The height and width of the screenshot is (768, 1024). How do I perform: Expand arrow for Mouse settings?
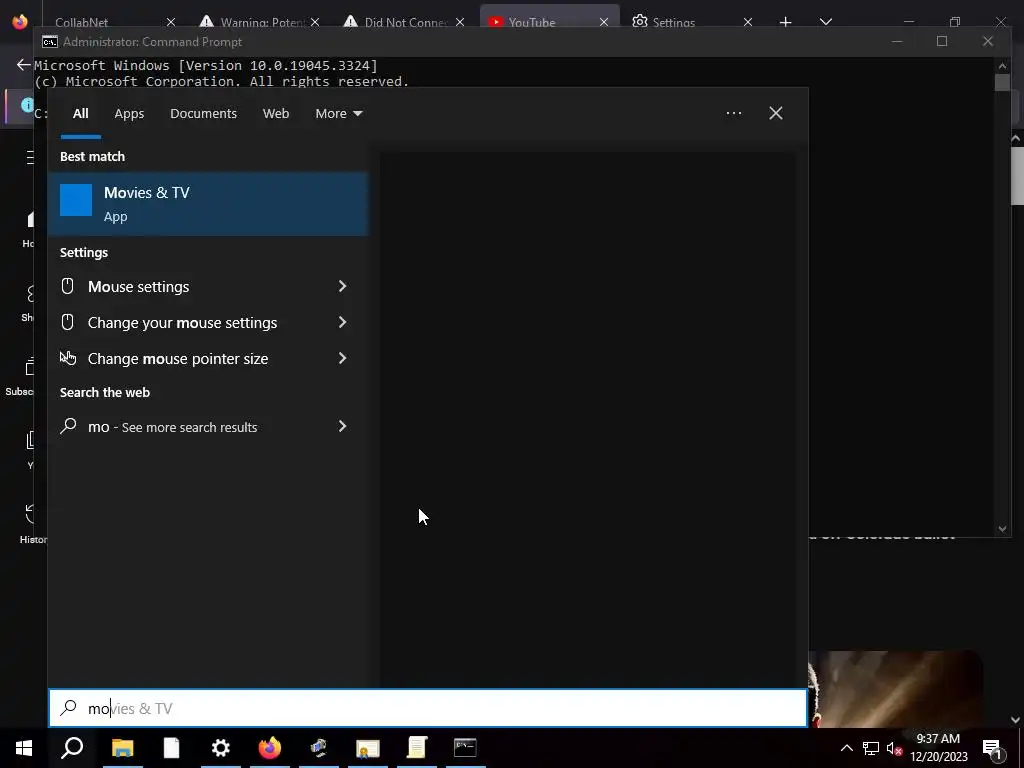(x=342, y=287)
